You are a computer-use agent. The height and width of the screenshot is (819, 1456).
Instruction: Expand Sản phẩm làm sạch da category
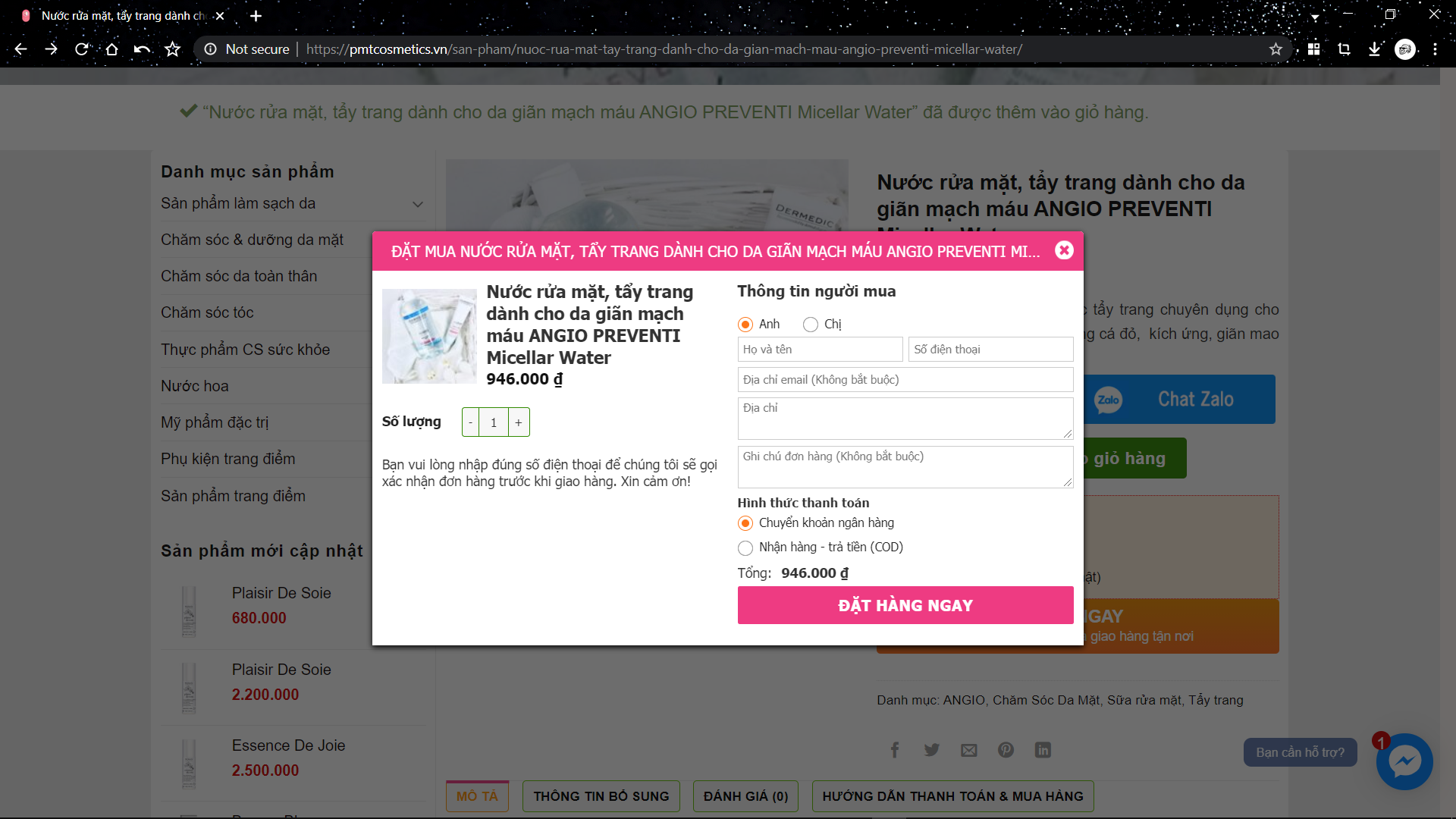pos(417,204)
